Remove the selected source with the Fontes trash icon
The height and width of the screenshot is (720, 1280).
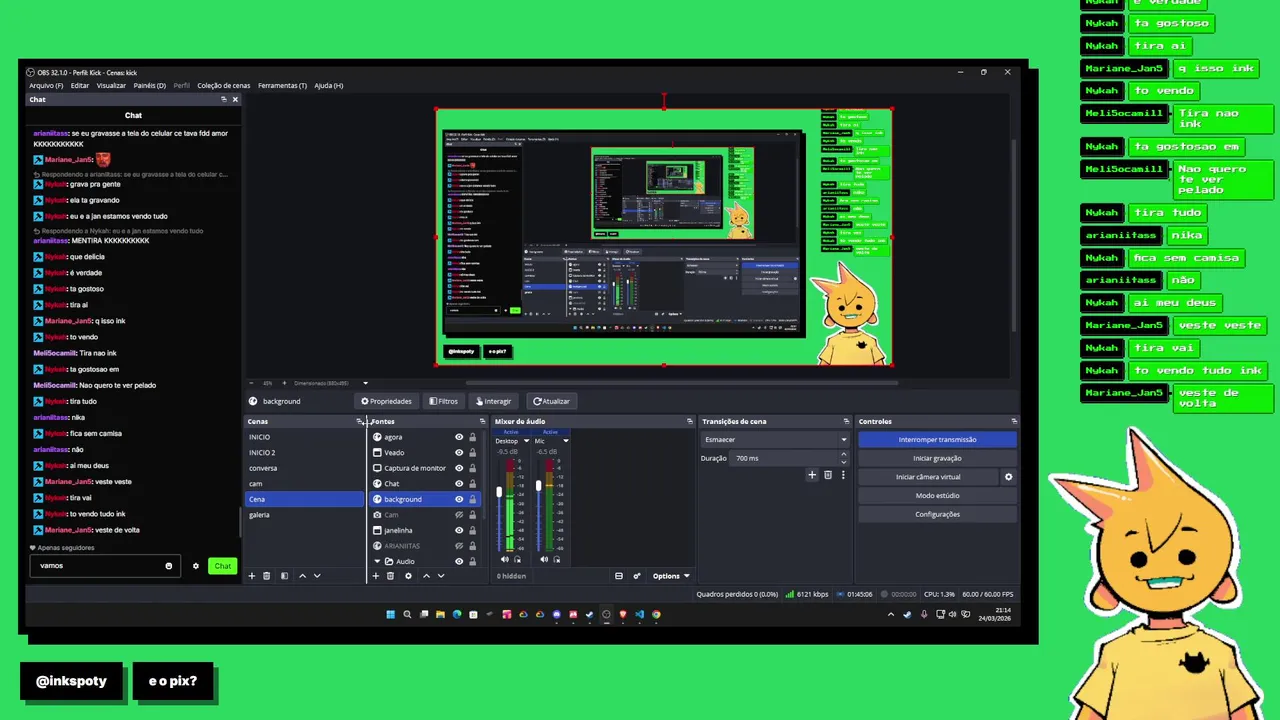click(x=391, y=576)
